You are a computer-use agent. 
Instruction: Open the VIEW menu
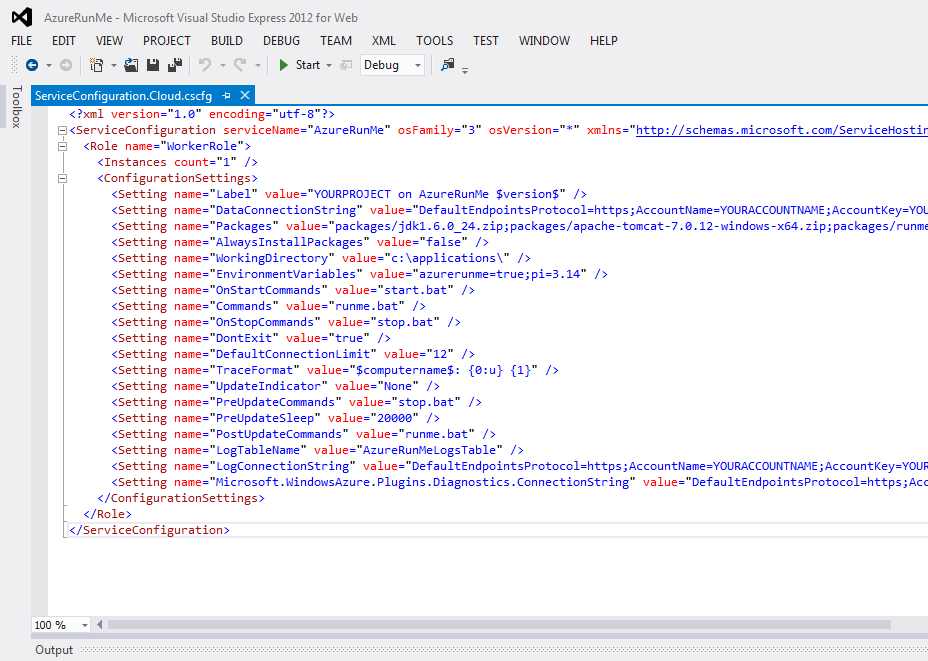point(109,41)
